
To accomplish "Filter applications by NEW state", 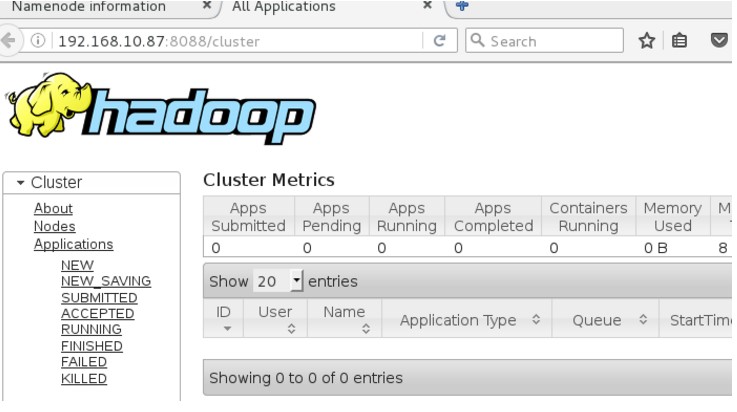I will pyautogui.click(x=78, y=265).
